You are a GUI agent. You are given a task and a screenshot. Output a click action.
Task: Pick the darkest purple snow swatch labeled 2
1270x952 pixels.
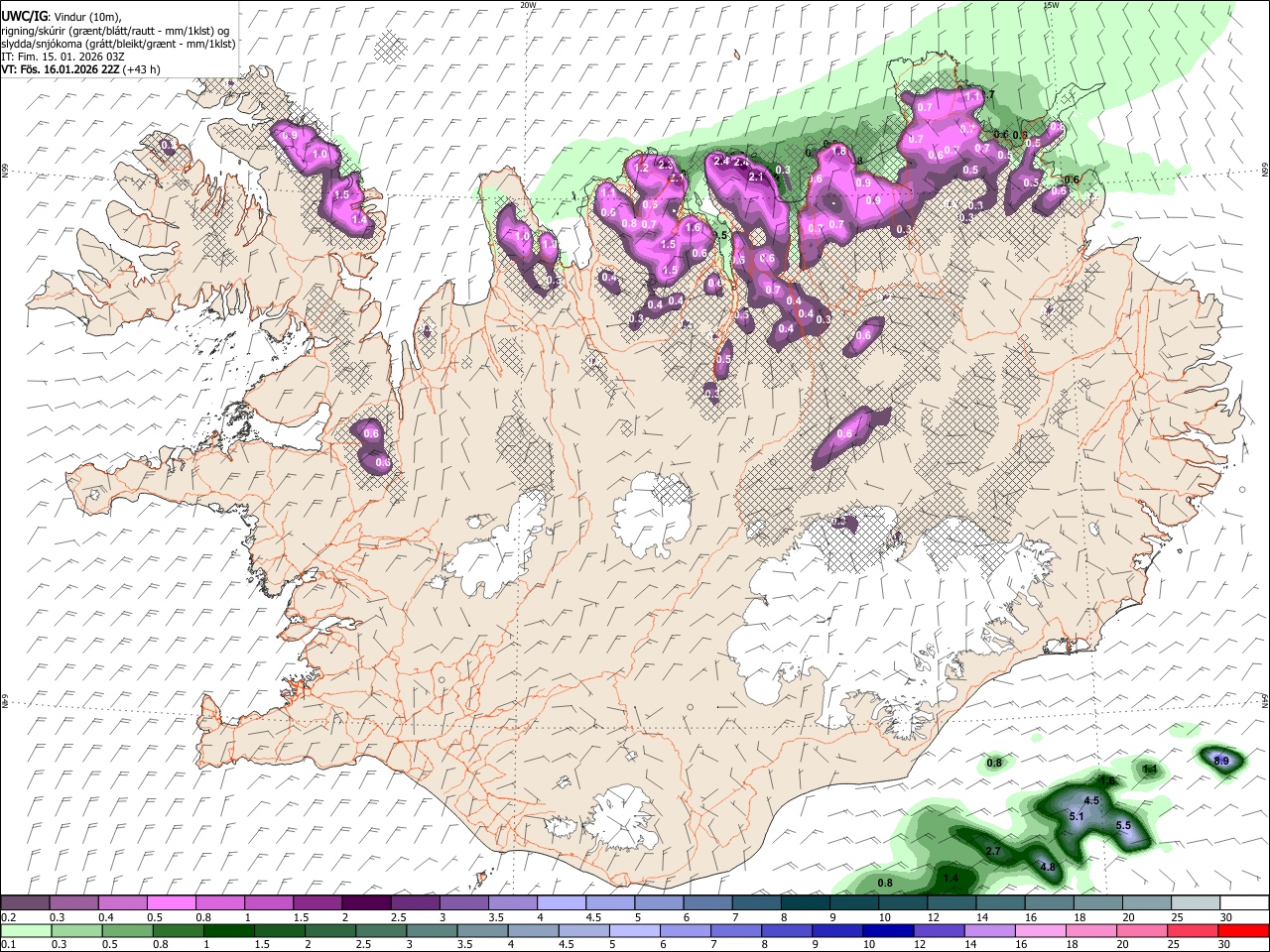click(x=366, y=902)
